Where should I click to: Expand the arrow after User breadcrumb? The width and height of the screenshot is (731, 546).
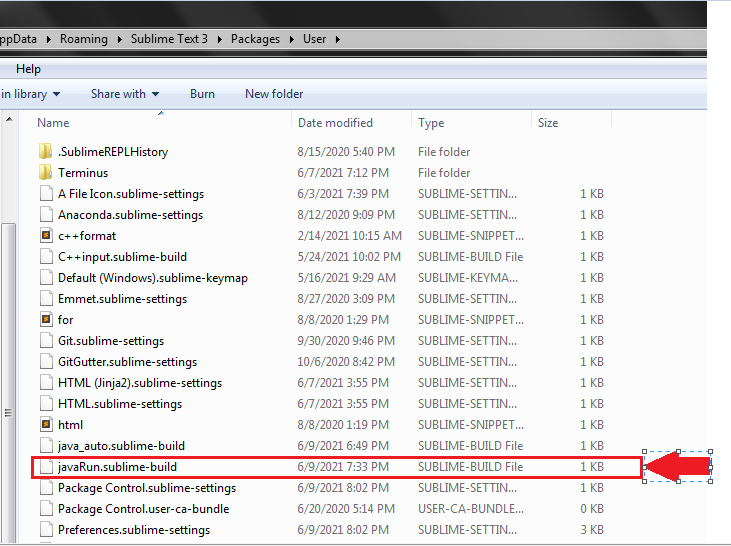(x=338, y=39)
